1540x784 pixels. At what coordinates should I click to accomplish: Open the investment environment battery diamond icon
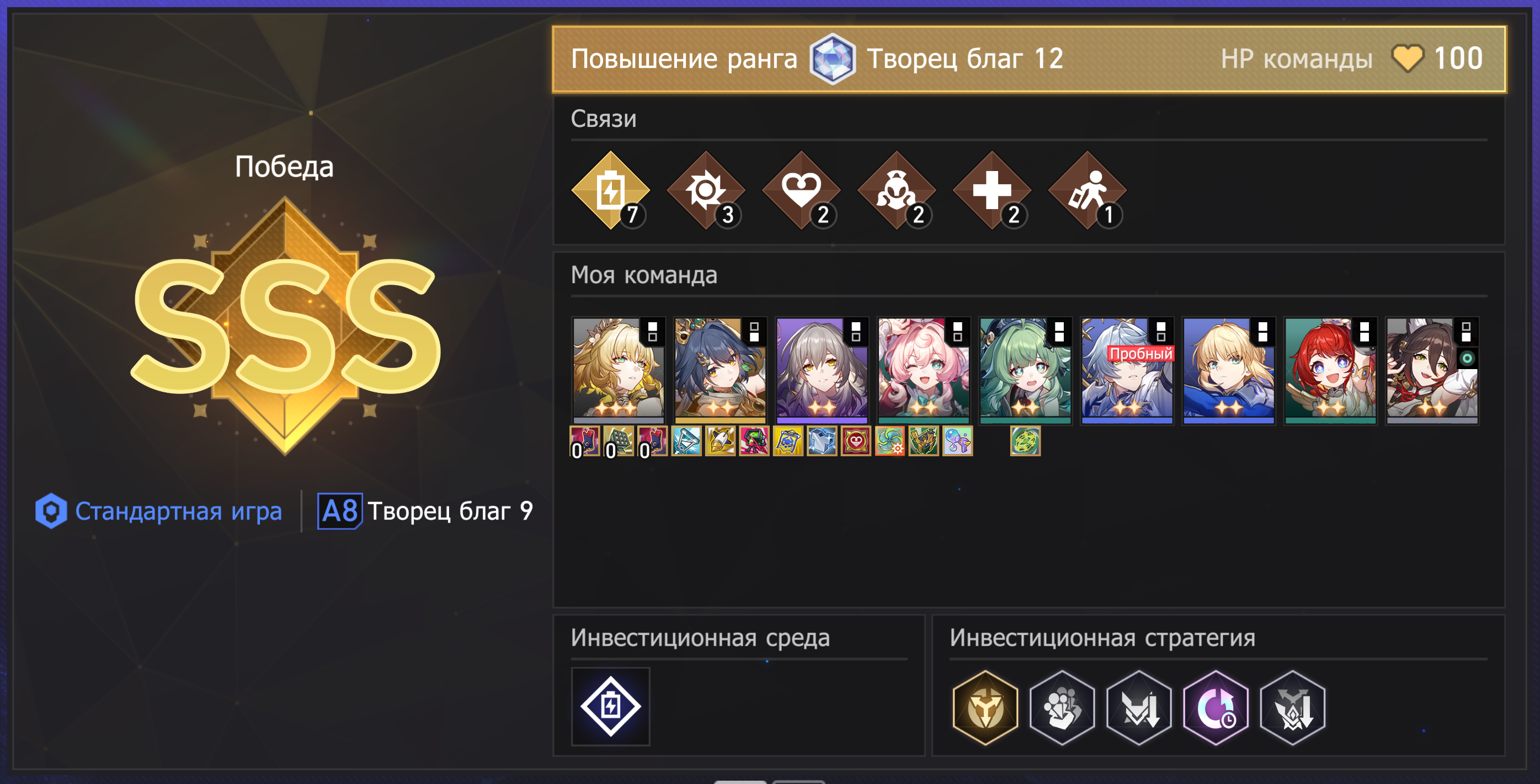coord(610,706)
